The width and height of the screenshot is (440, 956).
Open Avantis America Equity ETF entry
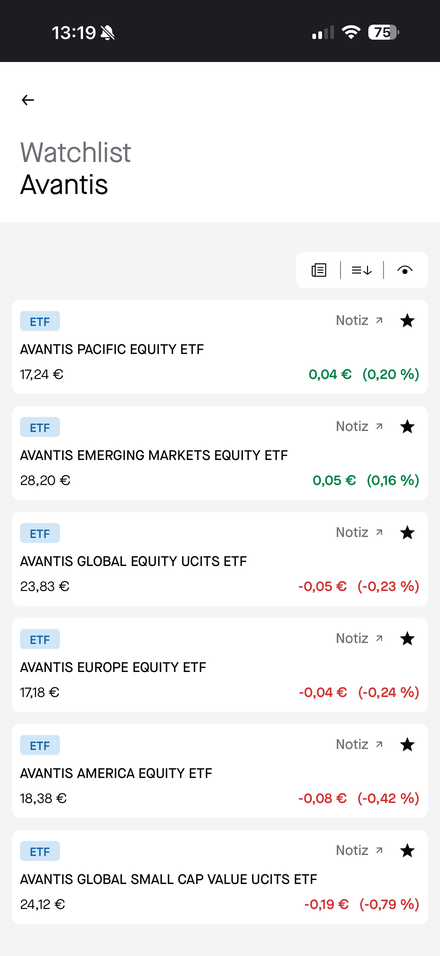pos(220,771)
